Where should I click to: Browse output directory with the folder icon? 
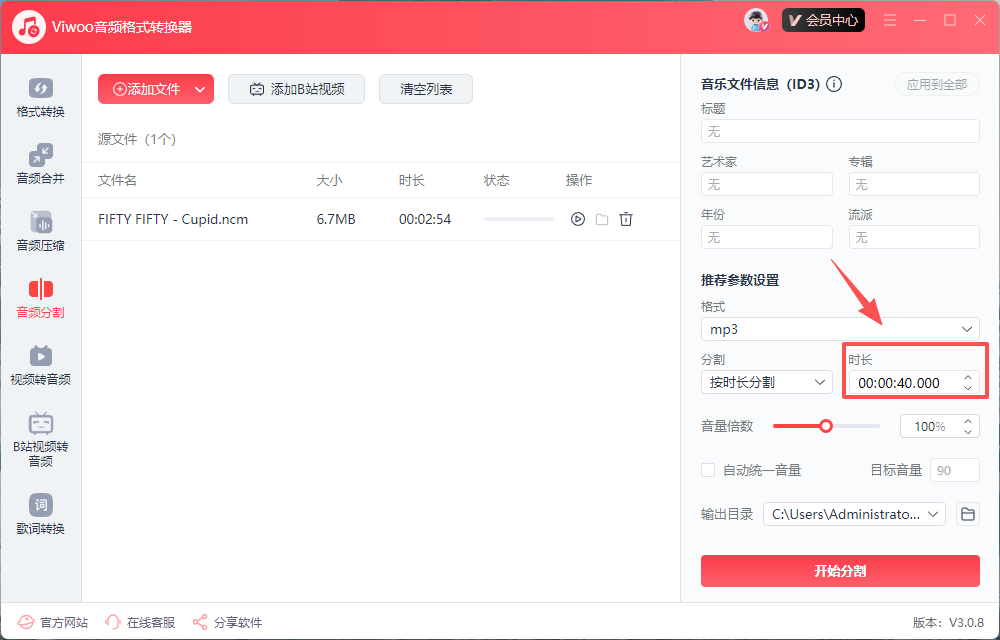click(x=966, y=513)
